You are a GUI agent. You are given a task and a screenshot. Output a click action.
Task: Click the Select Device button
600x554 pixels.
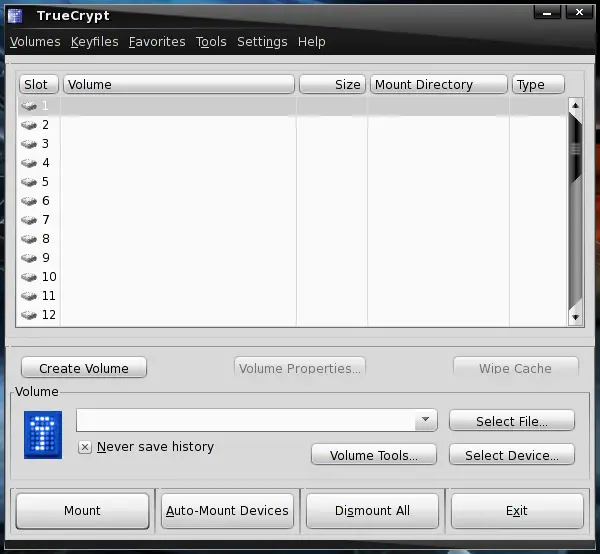coord(512,455)
